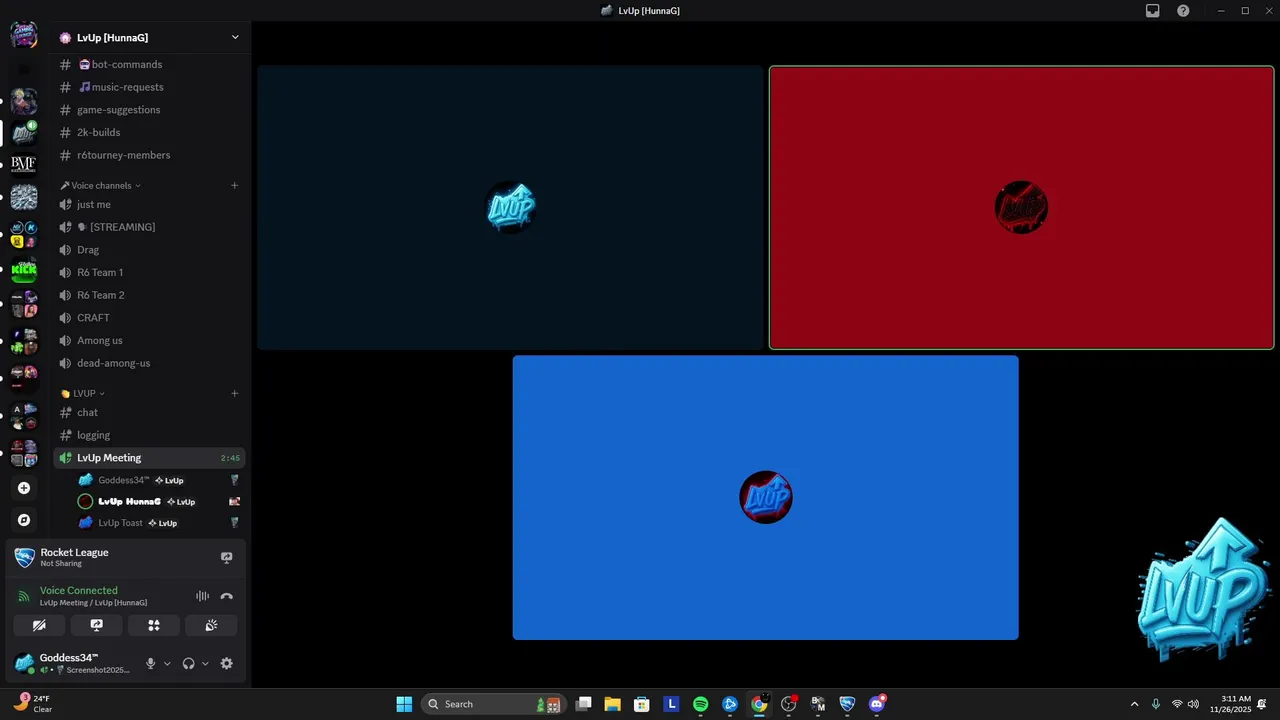The height and width of the screenshot is (720, 1280).
Task: Open the r6tourney-members channel
Action: 149,155
